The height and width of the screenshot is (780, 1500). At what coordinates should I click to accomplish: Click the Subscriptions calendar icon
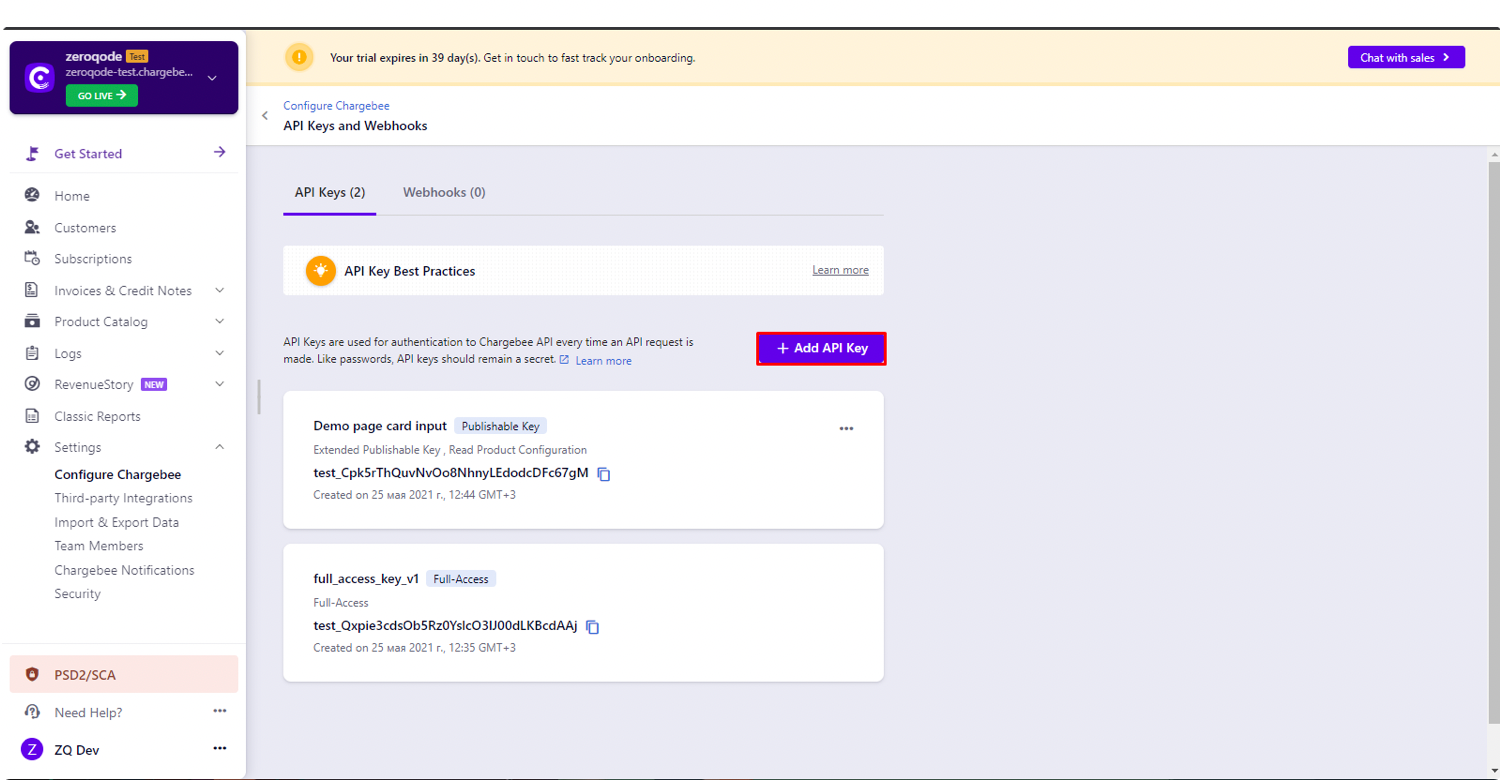(x=32, y=259)
